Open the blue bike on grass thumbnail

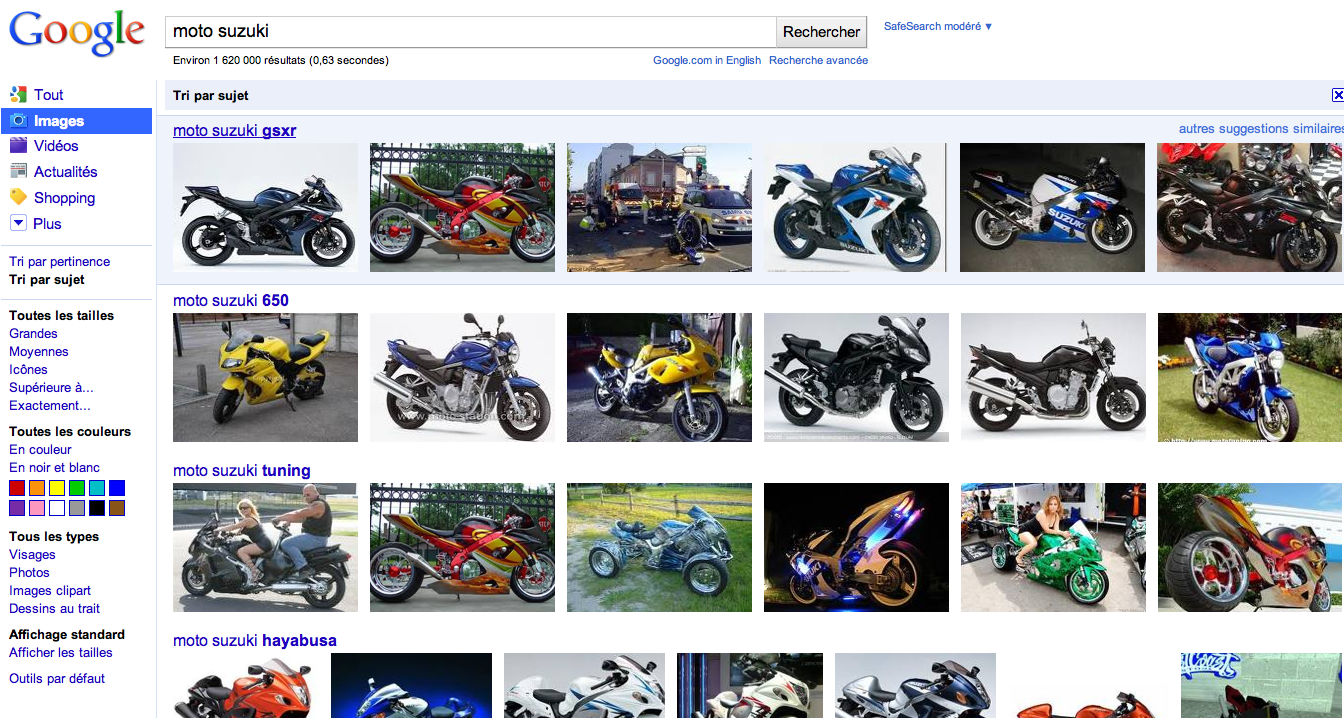pos(1251,377)
